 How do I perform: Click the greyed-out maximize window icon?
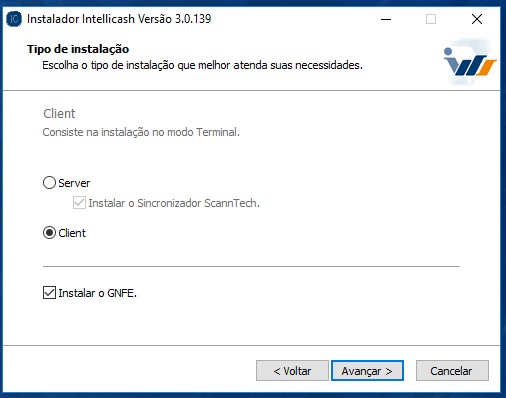click(431, 19)
